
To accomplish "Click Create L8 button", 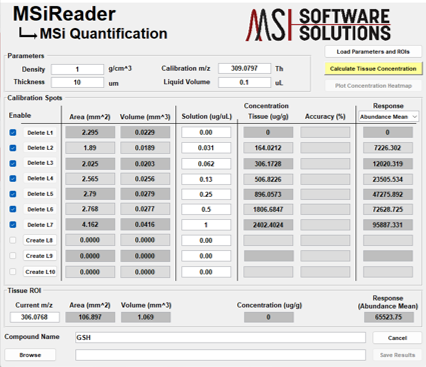I will [x=40, y=240].
